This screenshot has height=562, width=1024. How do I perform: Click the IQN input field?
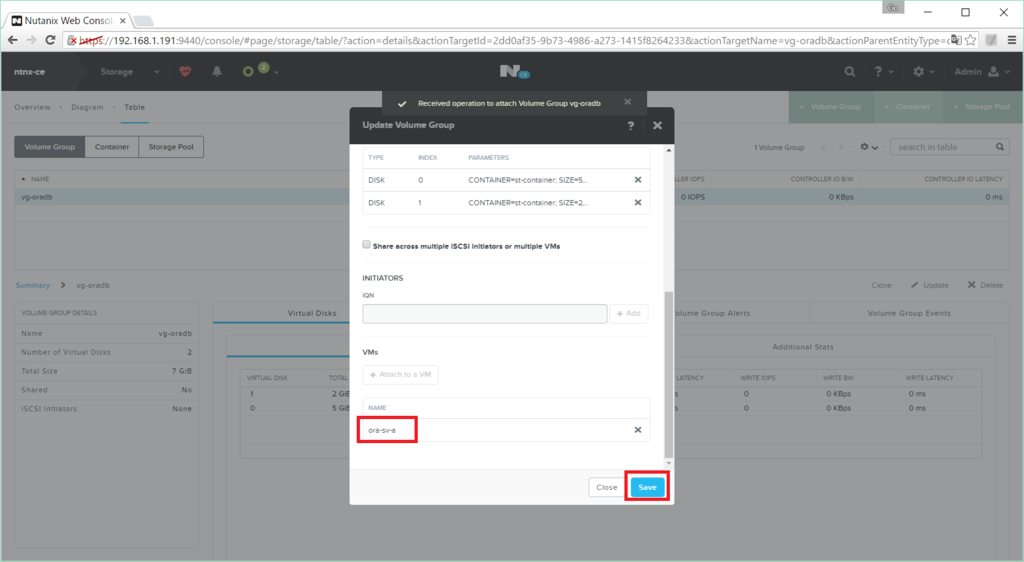tap(485, 313)
